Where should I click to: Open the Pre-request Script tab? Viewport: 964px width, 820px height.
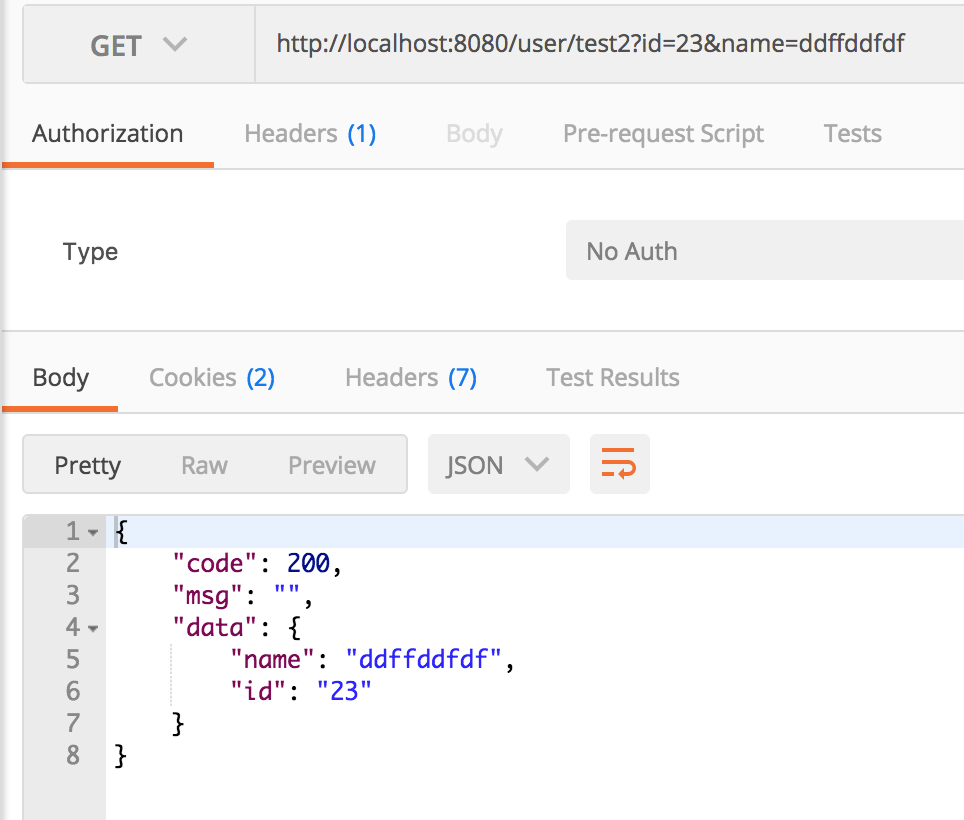(x=663, y=133)
